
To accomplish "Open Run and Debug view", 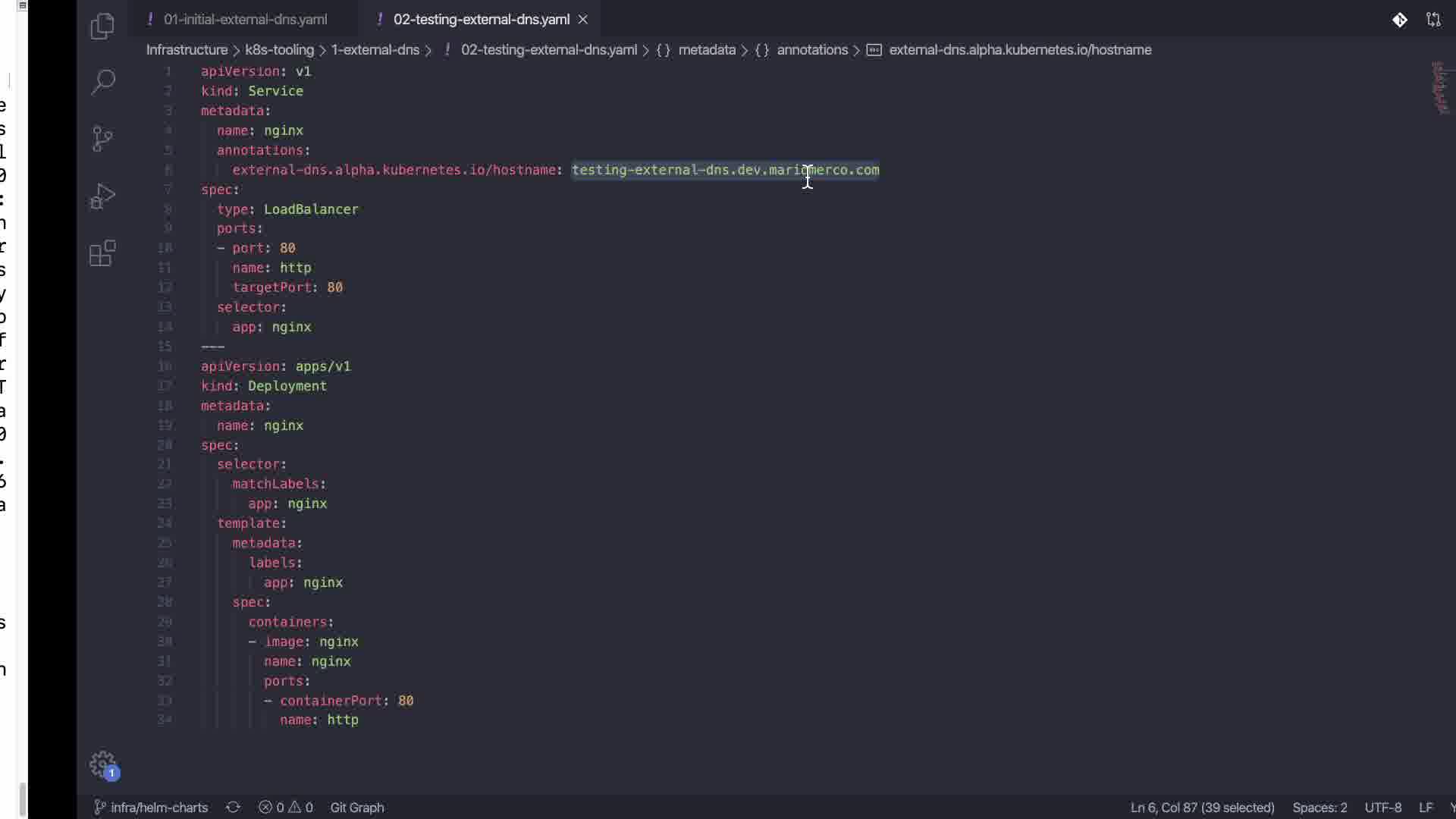I will (102, 196).
